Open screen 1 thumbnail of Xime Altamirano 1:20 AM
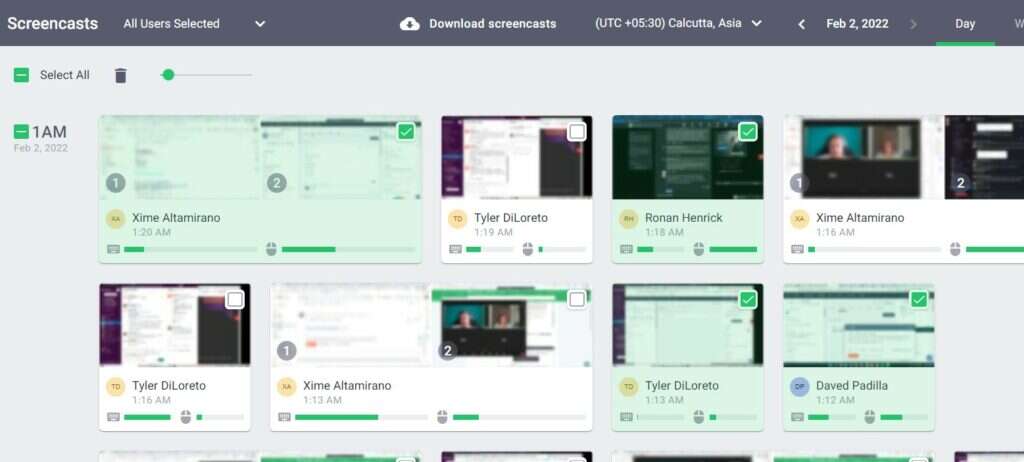Screen dimensions: 1024x462 (x=180, y=157)
